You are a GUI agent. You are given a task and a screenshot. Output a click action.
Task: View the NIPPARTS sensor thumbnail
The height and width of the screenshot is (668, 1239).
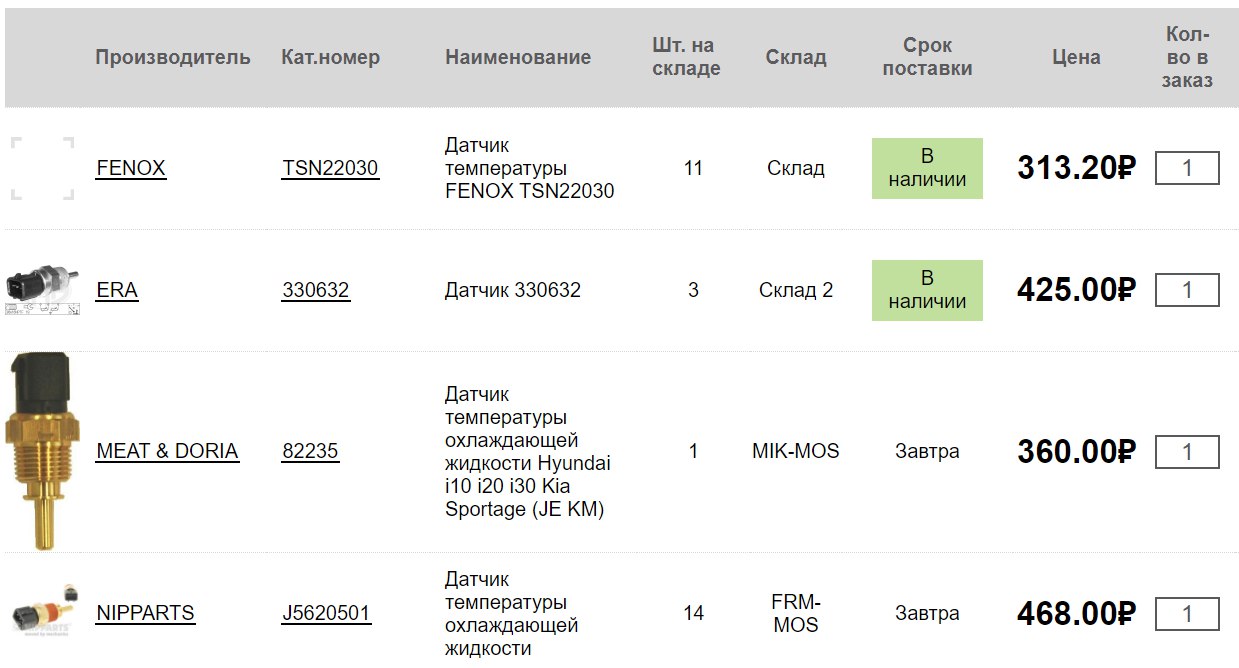point(42,609)
